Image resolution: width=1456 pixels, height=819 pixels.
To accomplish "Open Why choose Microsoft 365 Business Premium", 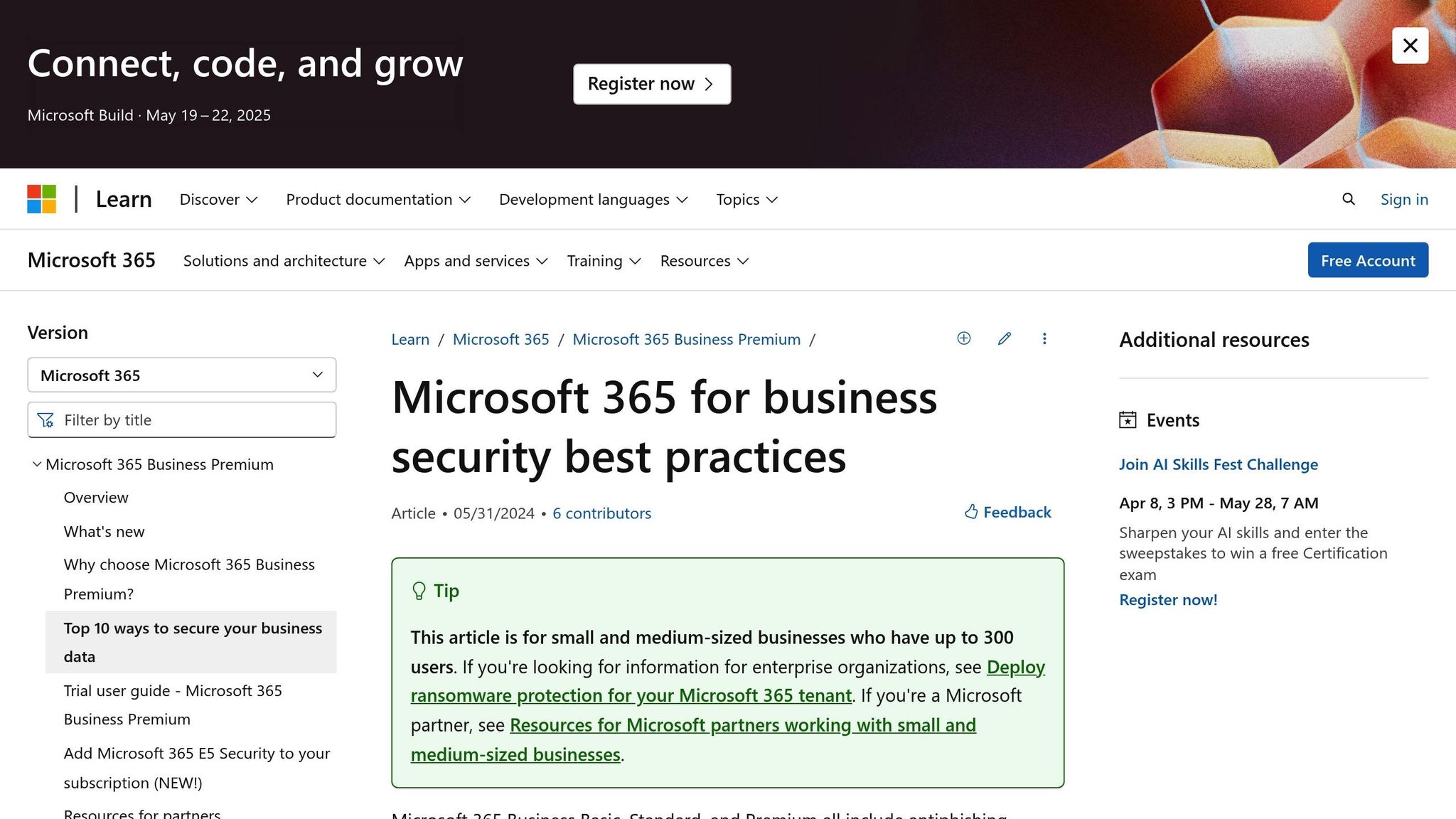I will 189,579.
